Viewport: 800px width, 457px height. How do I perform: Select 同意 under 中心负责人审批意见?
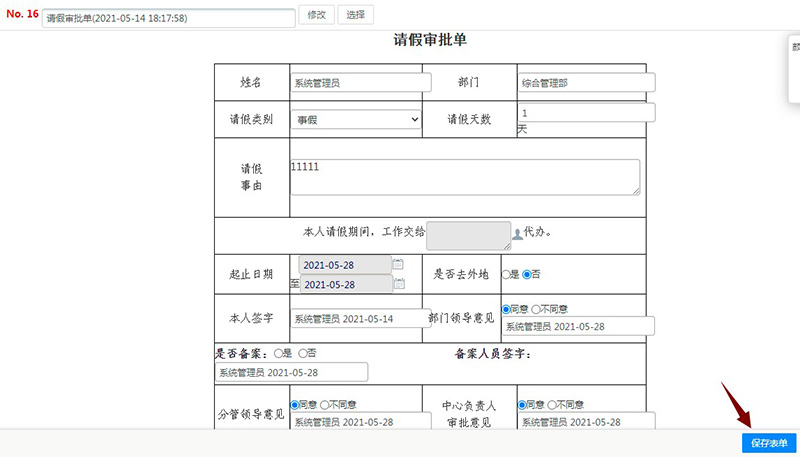[x=522, y=405]
